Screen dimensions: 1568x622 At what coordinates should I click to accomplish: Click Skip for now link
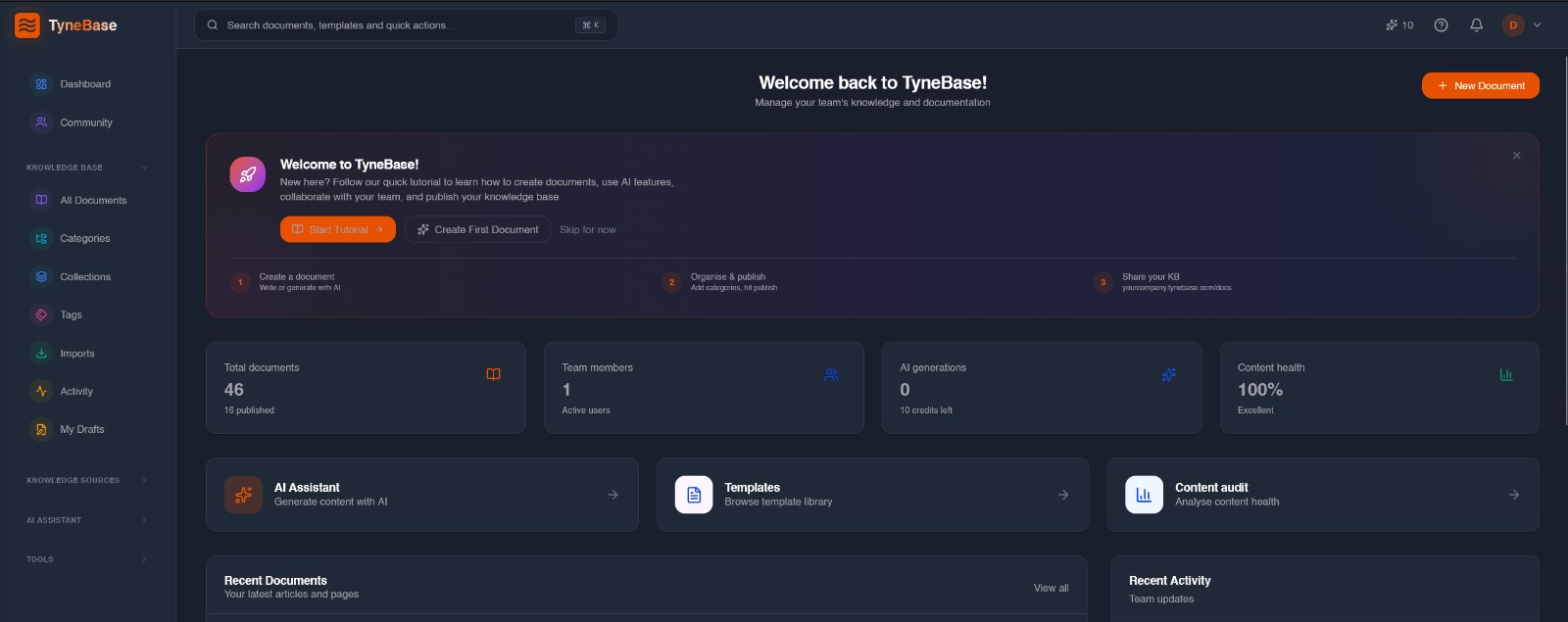(588, 229)
